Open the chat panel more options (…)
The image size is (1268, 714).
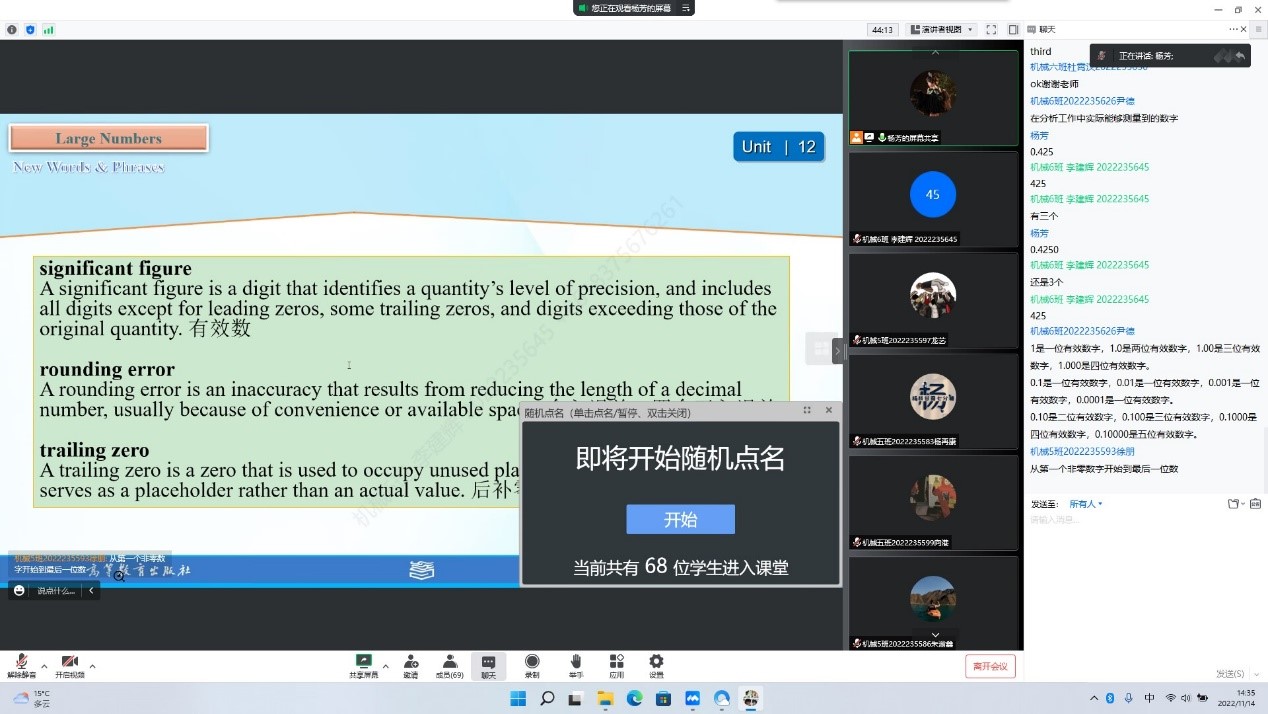(1234, 29)
